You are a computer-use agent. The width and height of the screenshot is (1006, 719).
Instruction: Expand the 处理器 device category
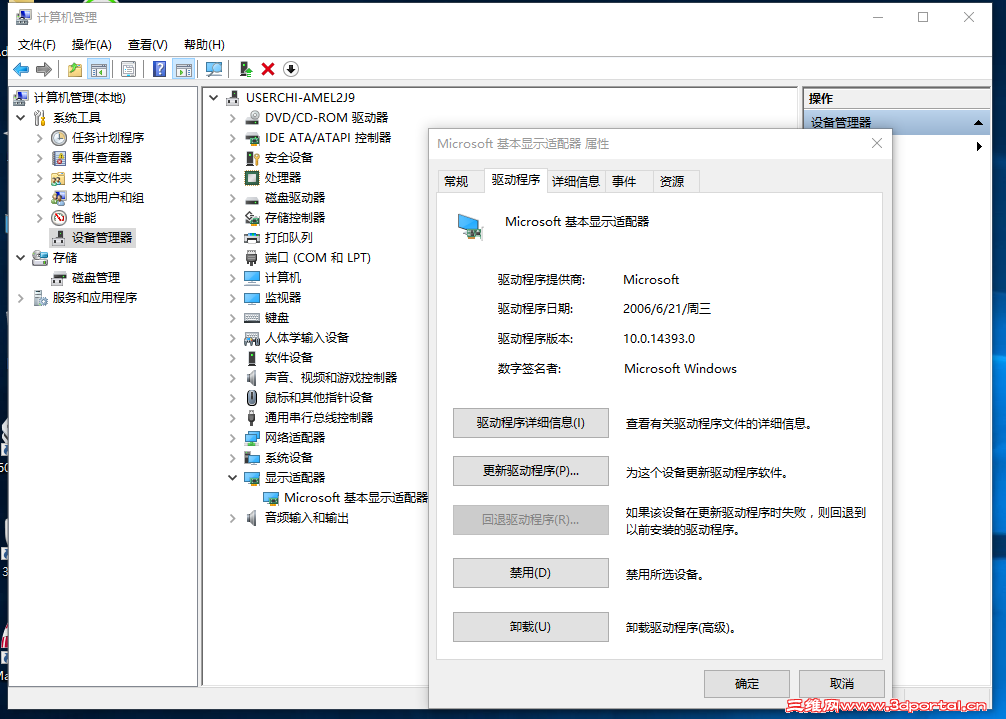pyautogui.click(x=233, y=177)
